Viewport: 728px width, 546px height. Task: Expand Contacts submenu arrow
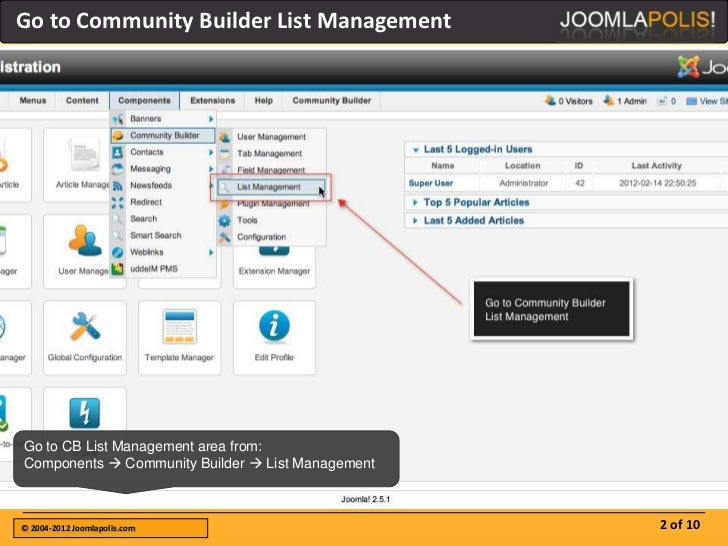pos(211,152)
